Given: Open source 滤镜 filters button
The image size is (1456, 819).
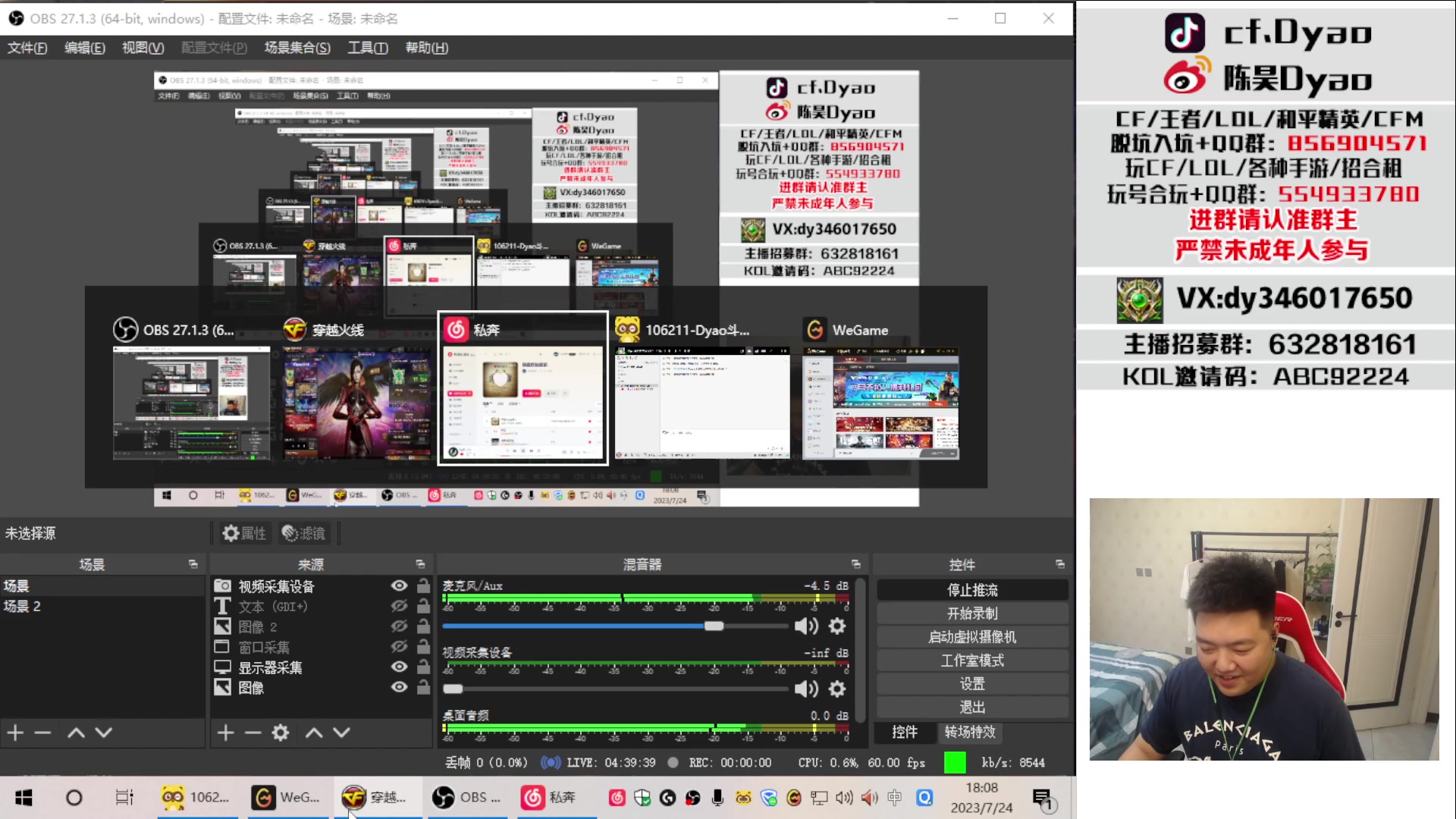Looking at the screenshot, I should point(303,534).
